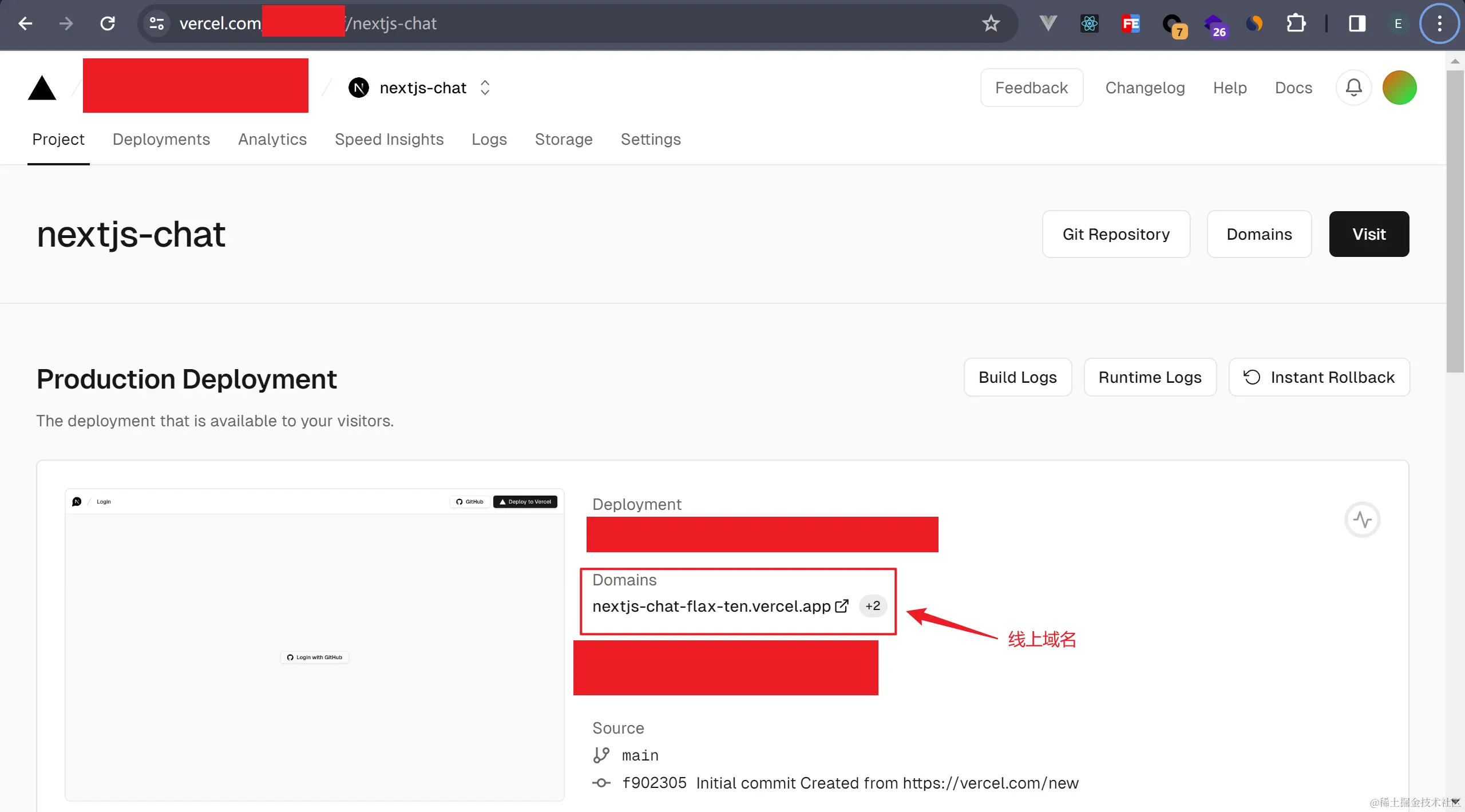Click the Next.js project icon beside nextjs-chat
1465x812 pixels.
358,88
